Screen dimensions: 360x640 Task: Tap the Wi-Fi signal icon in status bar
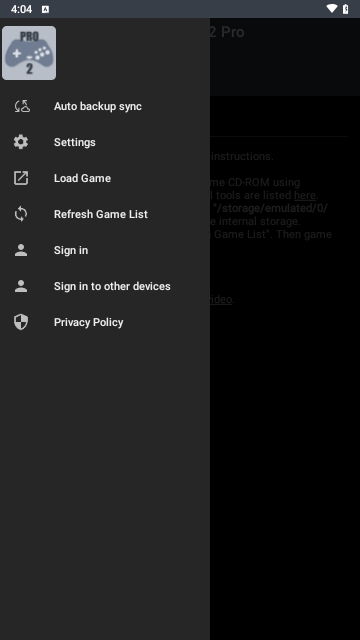pyautogui.click(x=332, y=9)
